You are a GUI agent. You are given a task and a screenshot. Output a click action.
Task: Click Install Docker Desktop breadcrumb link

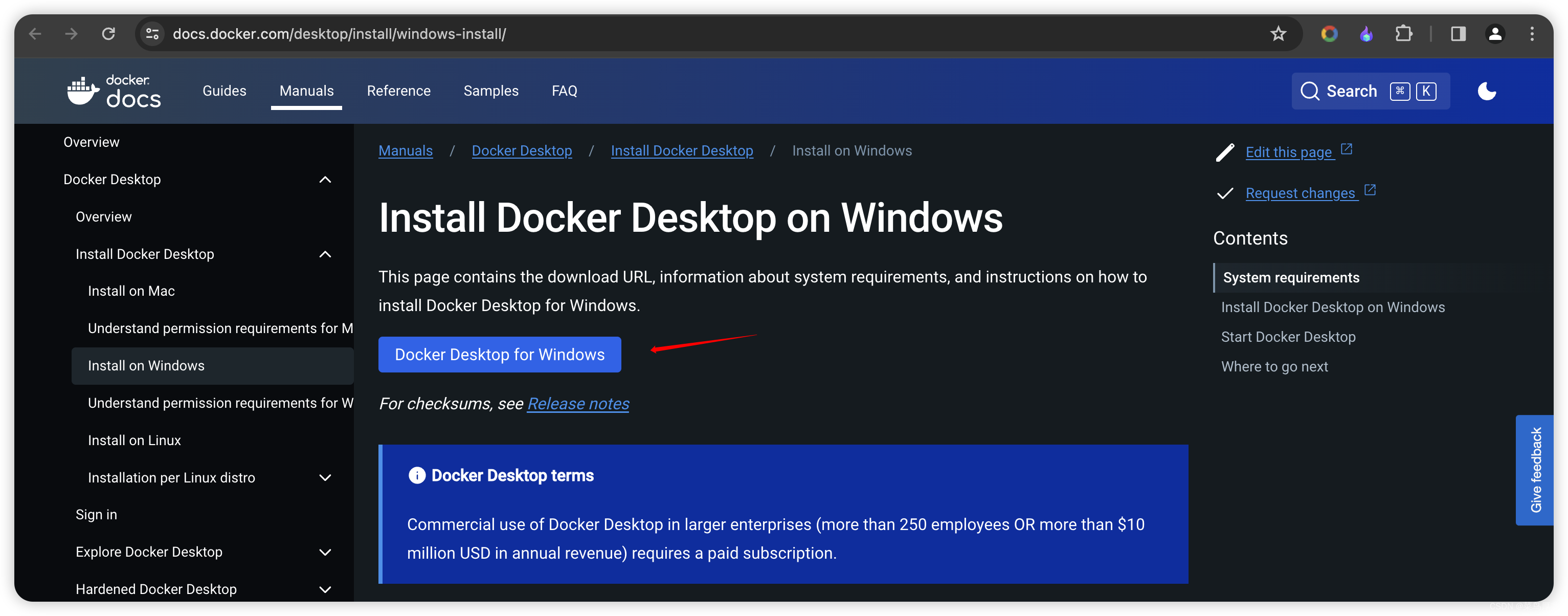coord(682,151)
